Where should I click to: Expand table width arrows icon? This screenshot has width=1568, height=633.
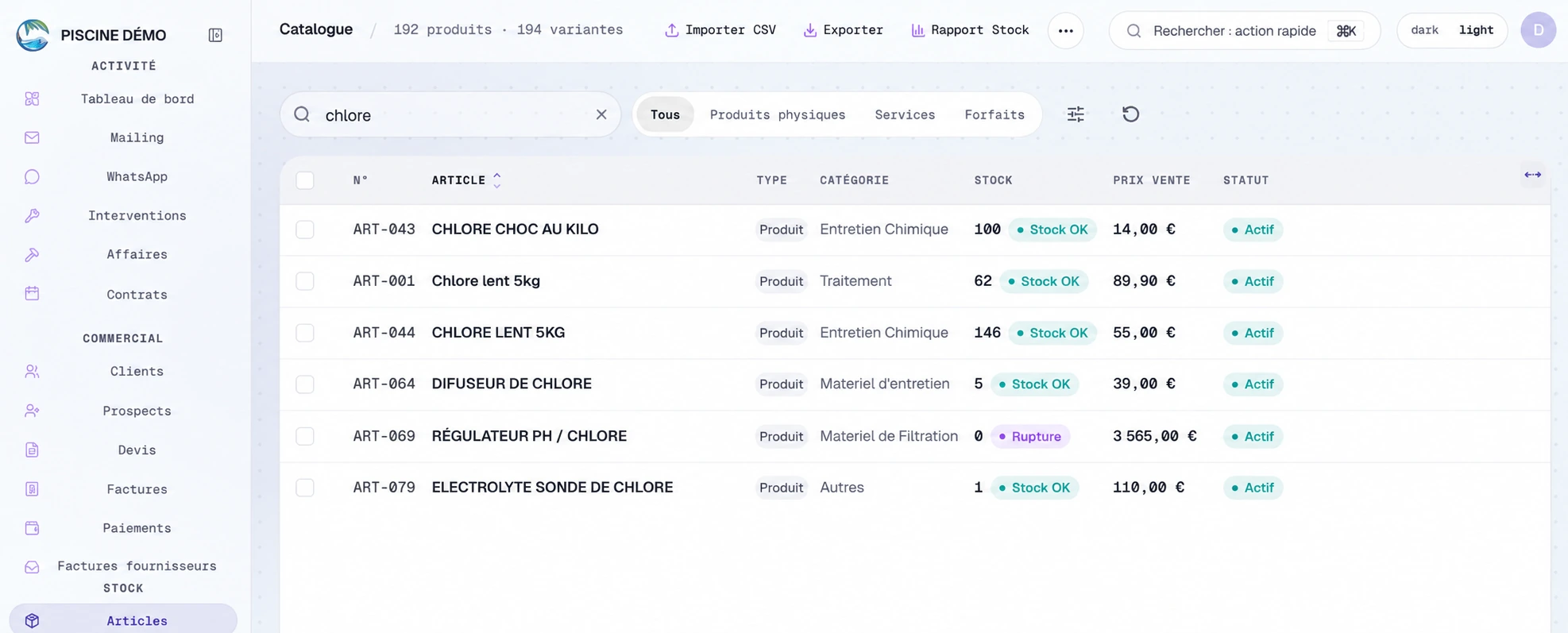1532,175
